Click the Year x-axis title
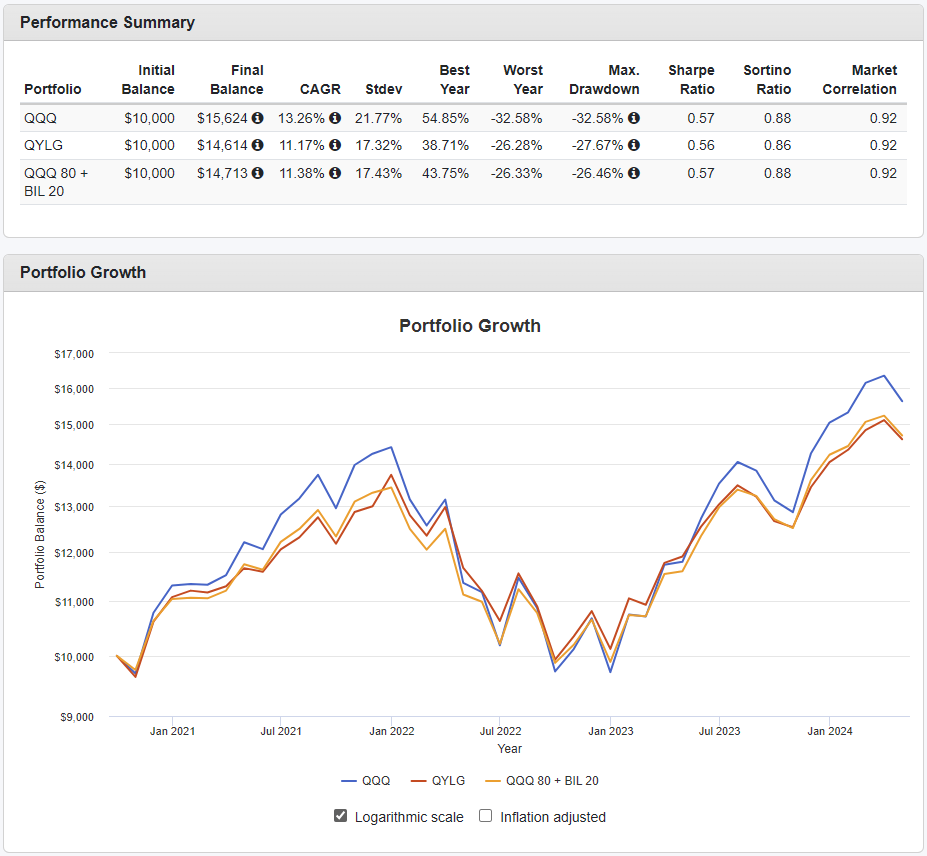This screenshot has width=927, height=856. (x=510, y=749)
